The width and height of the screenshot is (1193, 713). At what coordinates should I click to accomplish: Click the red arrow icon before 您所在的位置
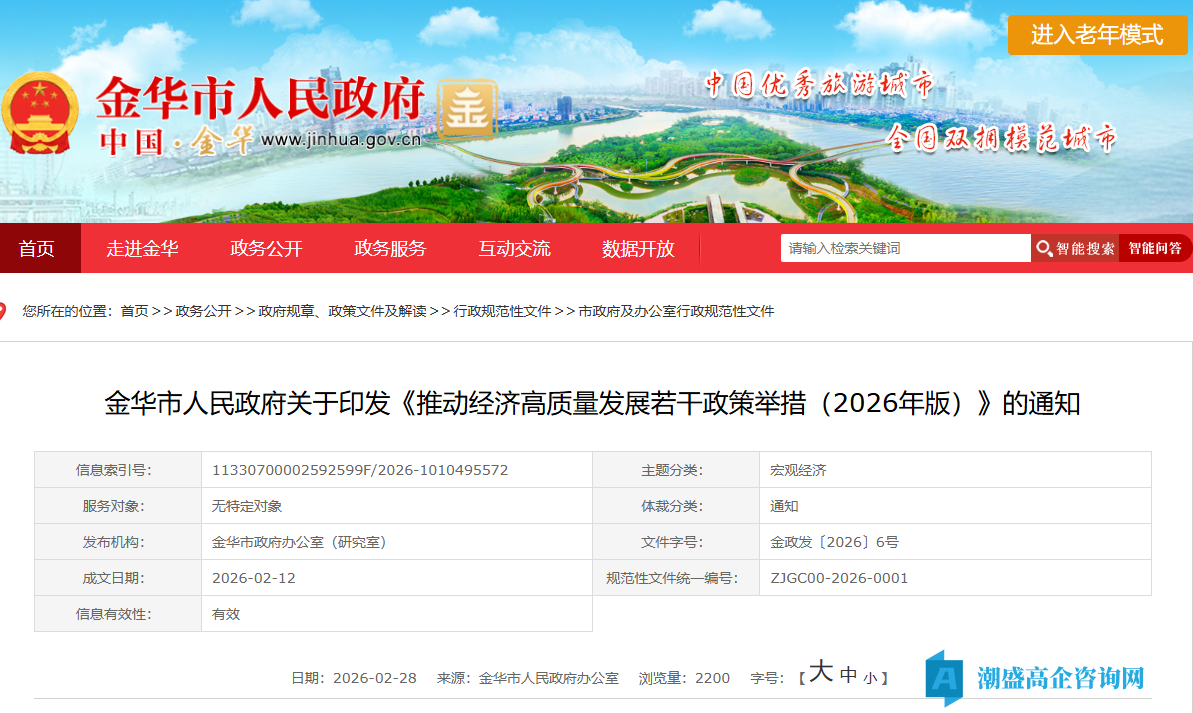tap(8, 310)
